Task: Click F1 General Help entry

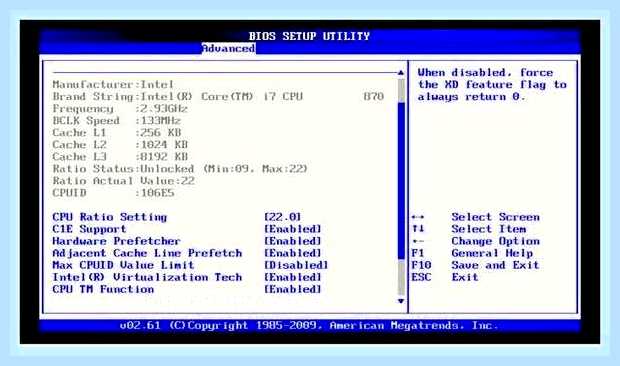Action: click(472, 253)
